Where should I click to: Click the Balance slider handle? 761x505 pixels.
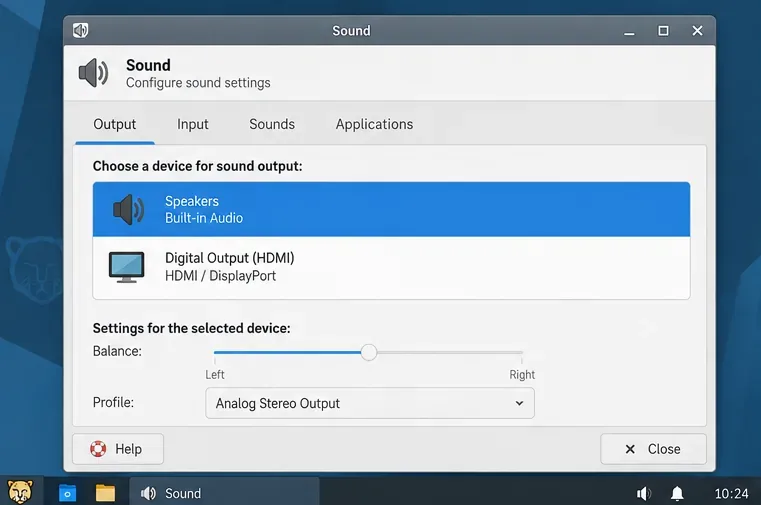tap(369, 352)
